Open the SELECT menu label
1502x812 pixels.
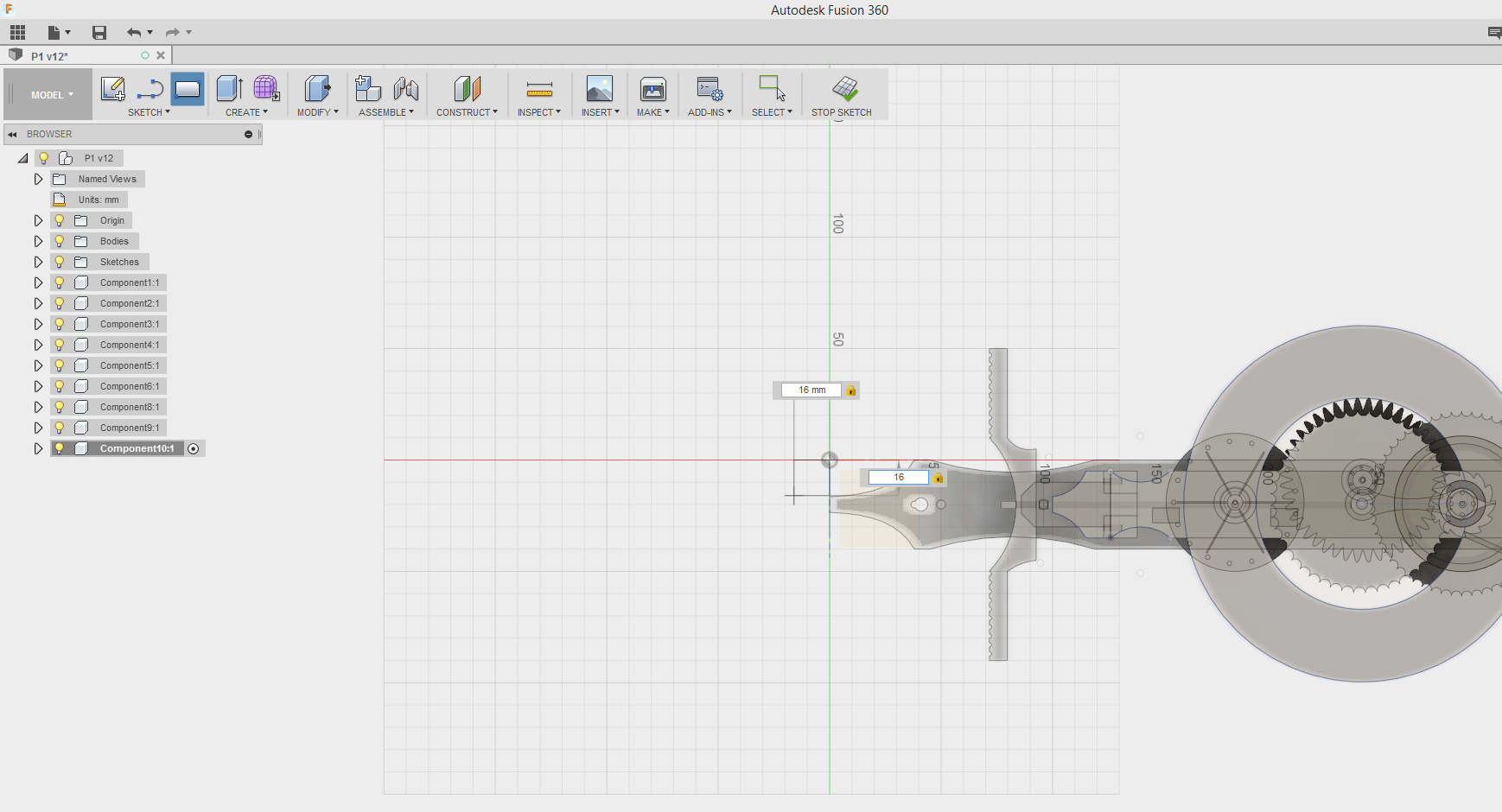pyautogui.click(x=772, y=112)
